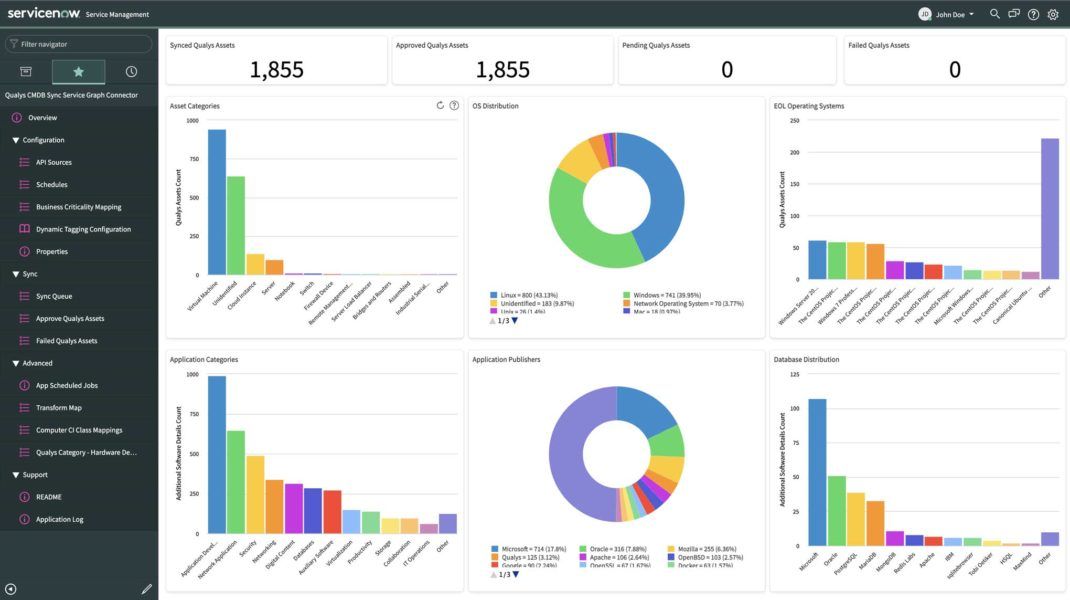Focus the Filter navigator input
This screenshot has width=1070, height=600.
(x=78, y=44)
